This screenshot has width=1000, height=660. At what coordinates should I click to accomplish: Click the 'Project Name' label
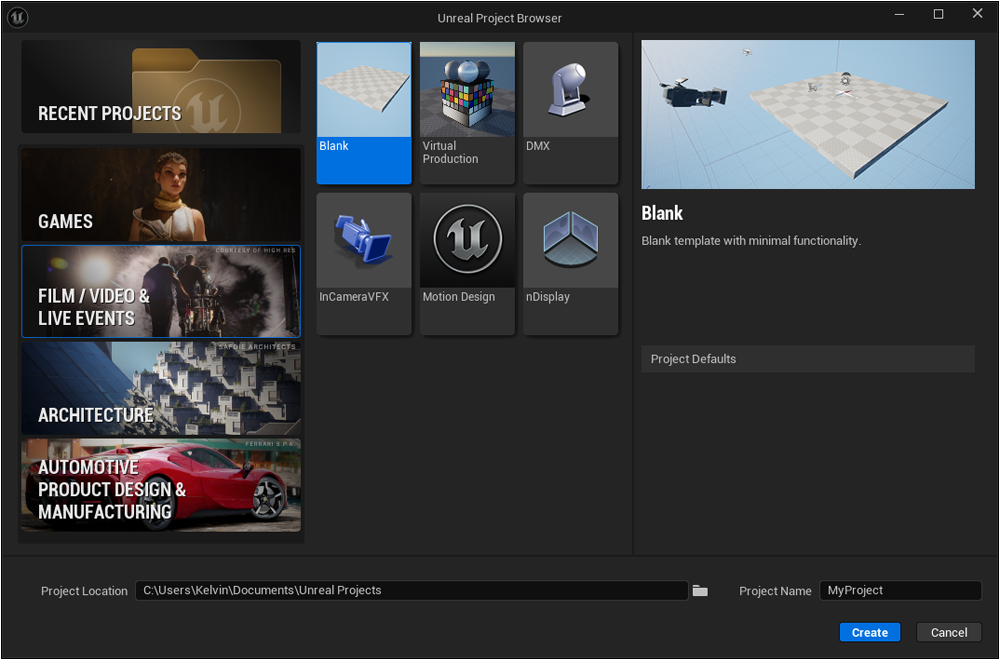[x=775, y=591]
